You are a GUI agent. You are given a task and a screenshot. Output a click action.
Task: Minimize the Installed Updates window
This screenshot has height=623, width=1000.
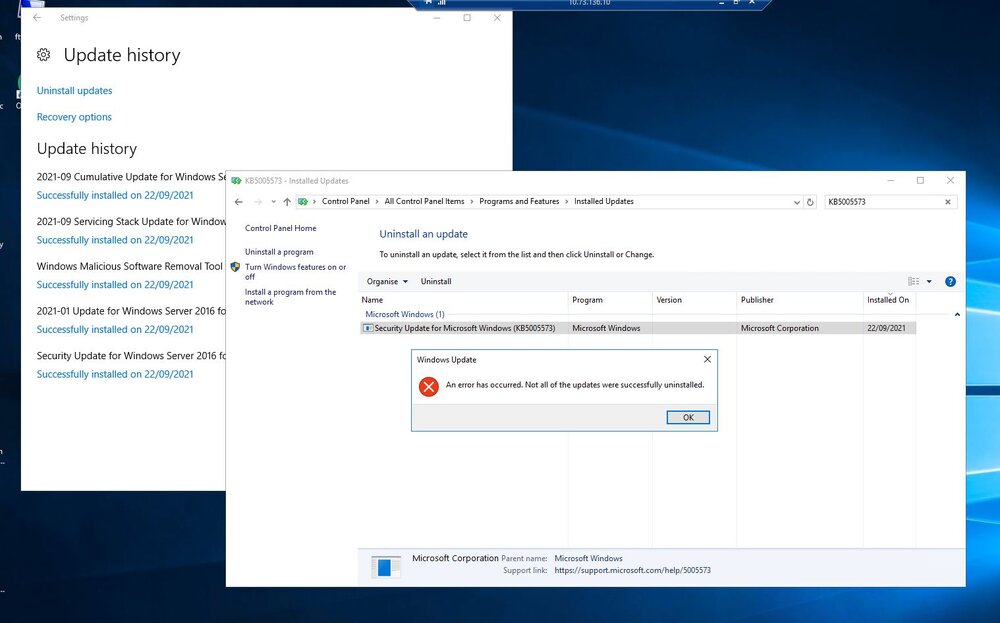tap(890, 180)
